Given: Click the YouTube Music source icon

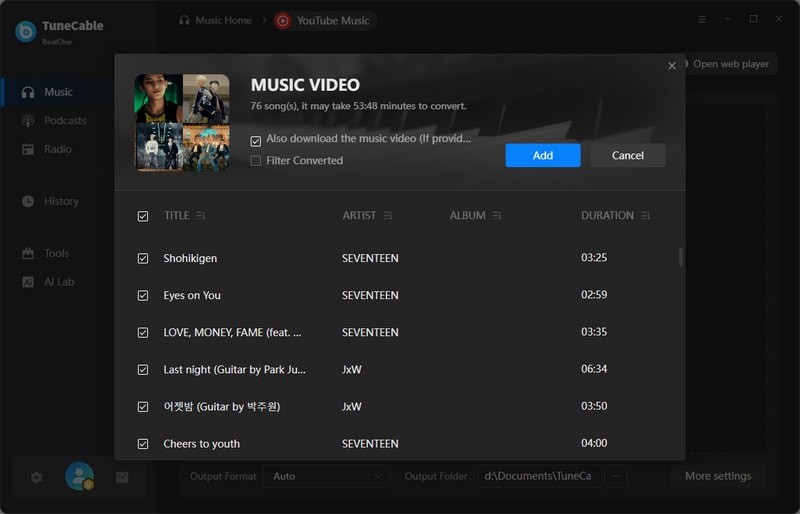Looking at the screenshot, I should [x=283, y=20].
